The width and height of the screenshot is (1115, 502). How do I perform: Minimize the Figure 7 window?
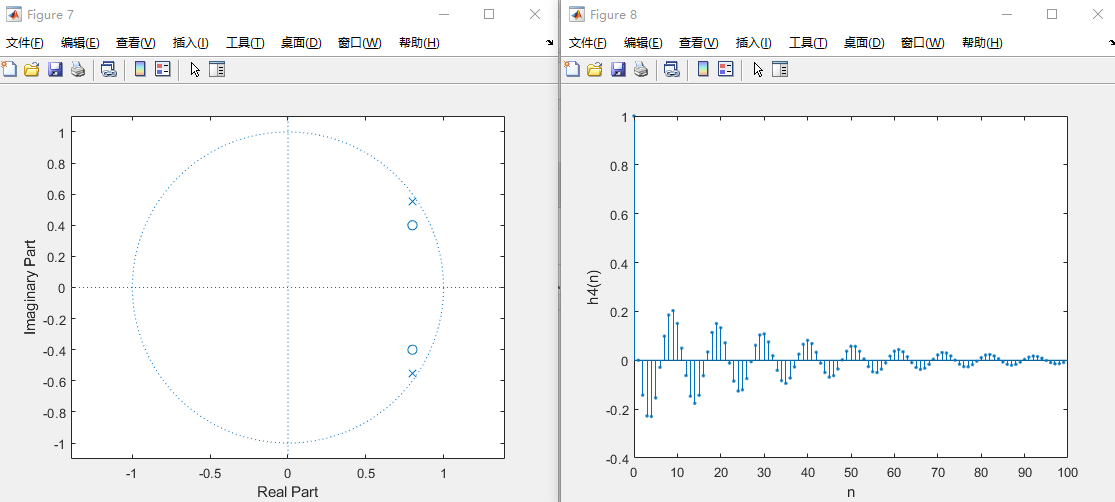(444, 14)
